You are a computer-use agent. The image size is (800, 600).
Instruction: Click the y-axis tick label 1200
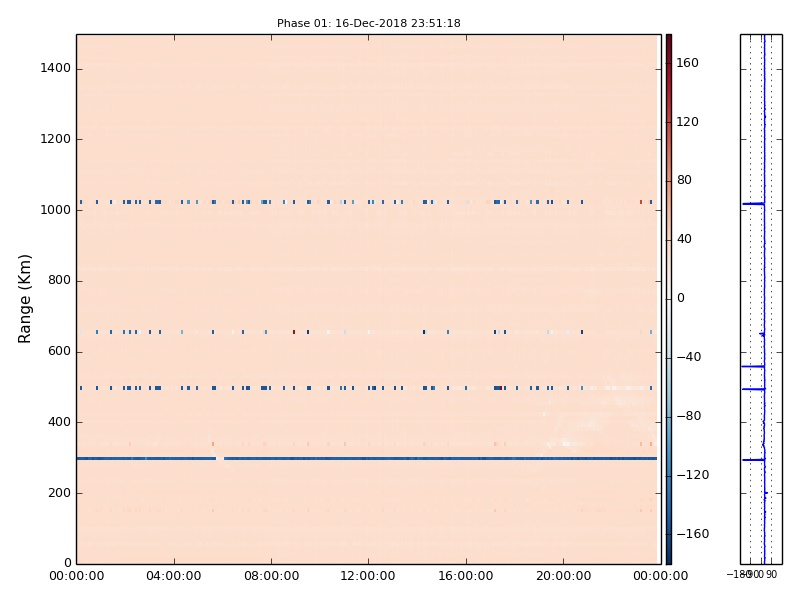pyautogui.click(x=55, y=139)
